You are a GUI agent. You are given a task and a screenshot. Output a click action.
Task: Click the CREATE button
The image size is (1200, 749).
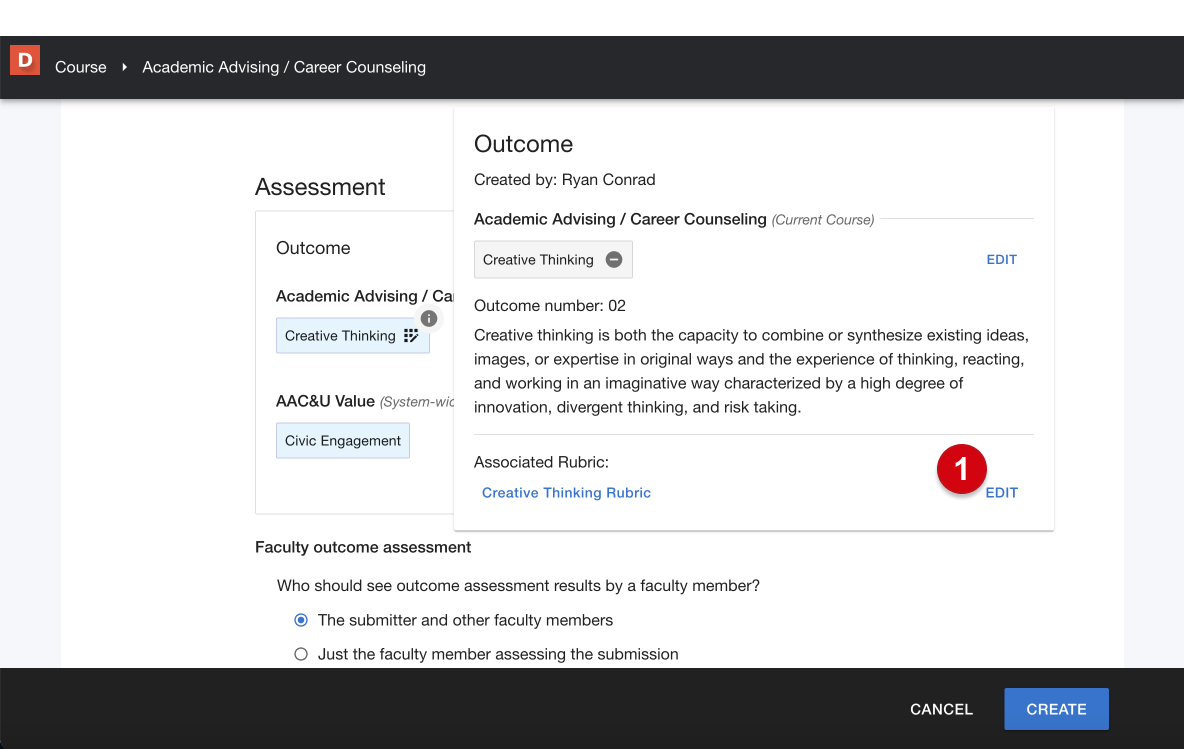(1056, 709)
